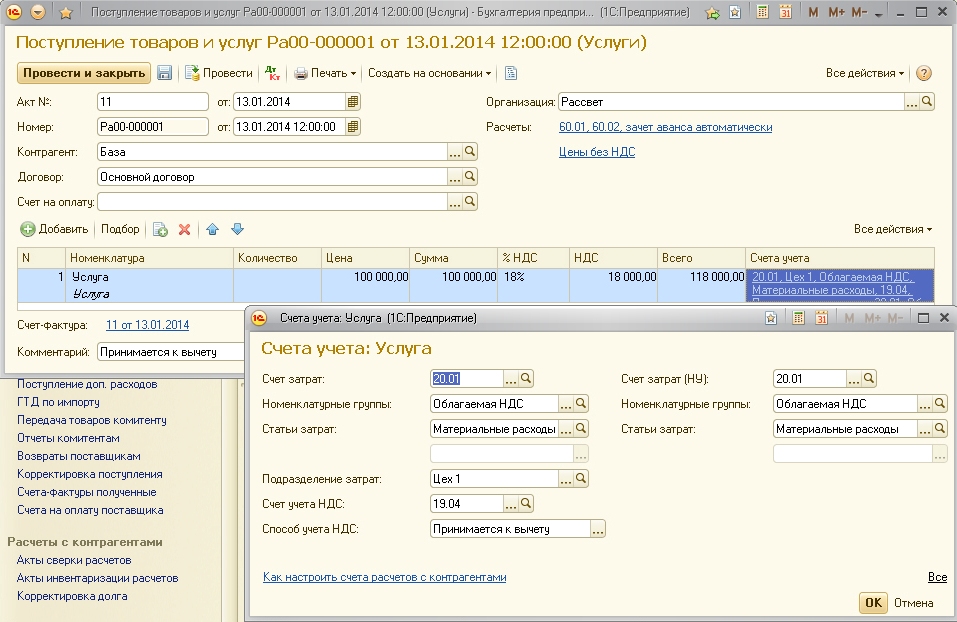
Task: Click ellipsis select button for Контрагент
Action: (455, 152)
